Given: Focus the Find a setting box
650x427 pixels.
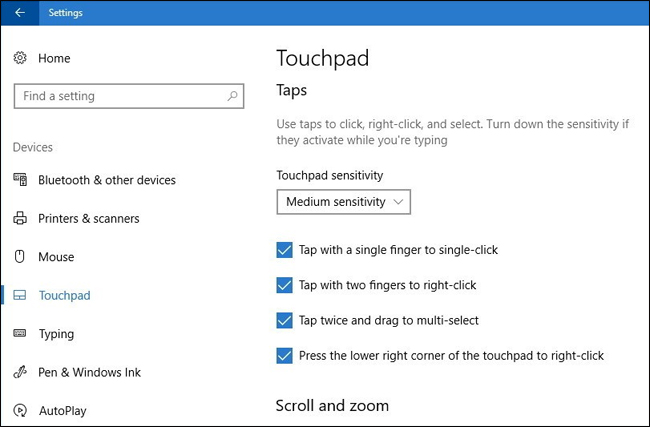Looking at the screenshot, I should click(129, 96).
